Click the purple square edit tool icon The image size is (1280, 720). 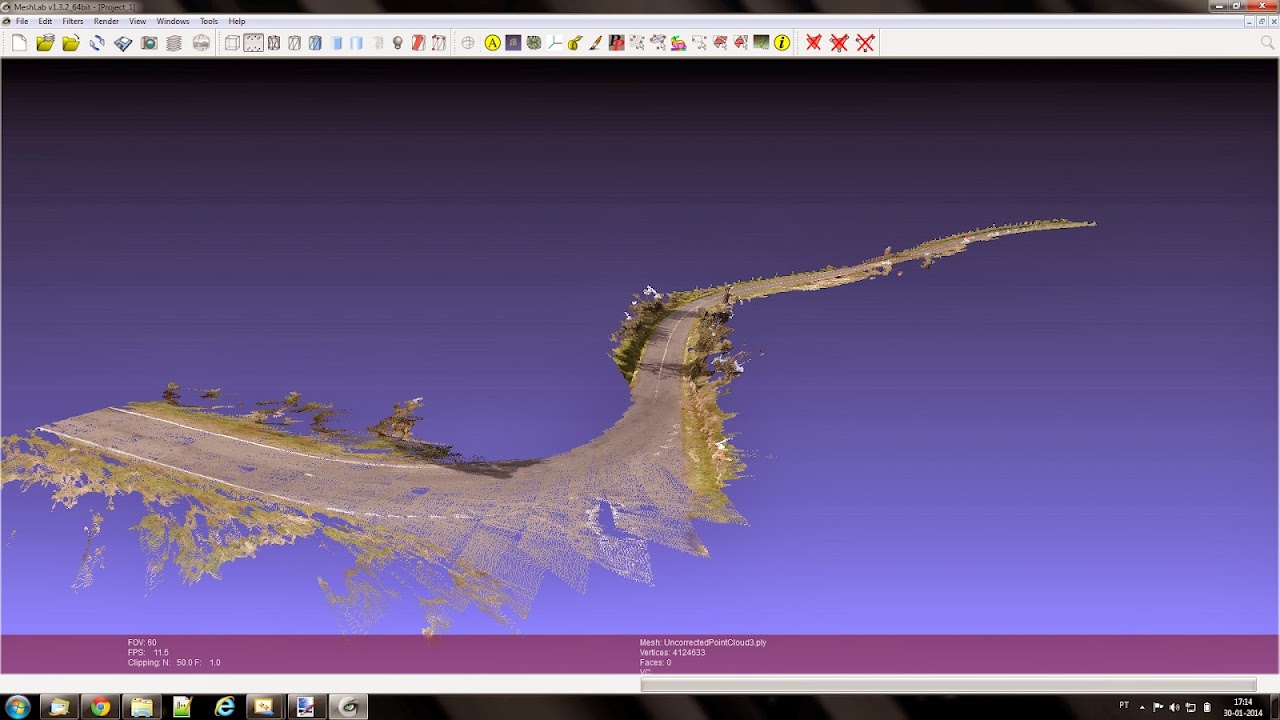(x=513, y=43)
